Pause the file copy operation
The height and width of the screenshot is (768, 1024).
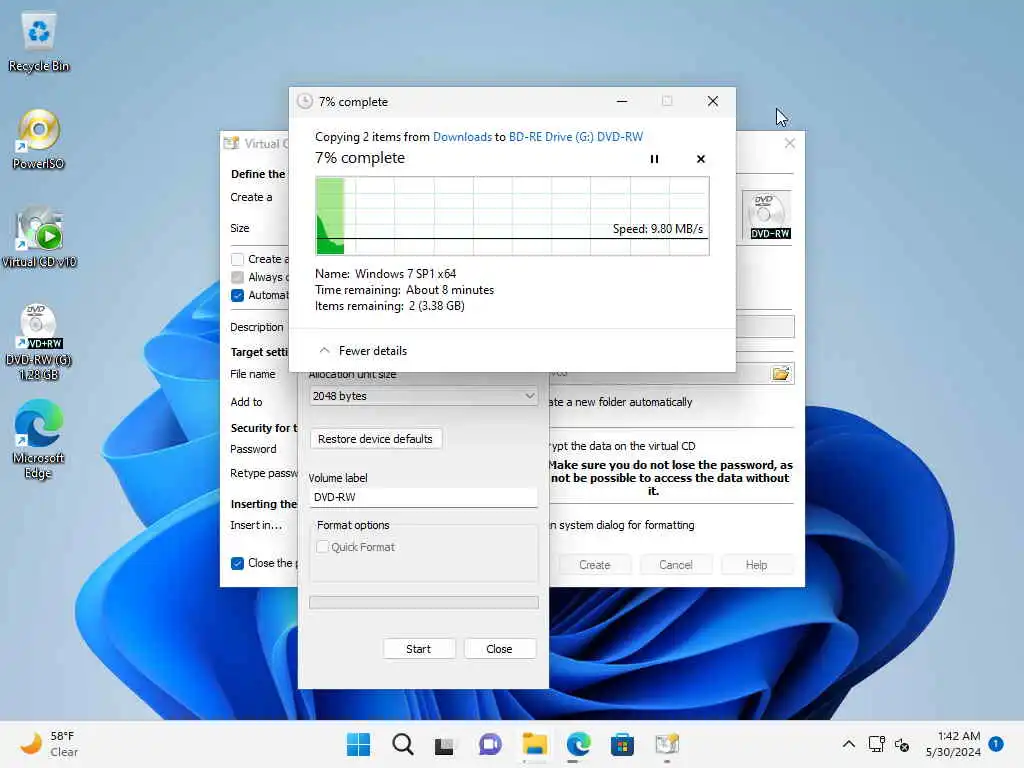(654, 159)
